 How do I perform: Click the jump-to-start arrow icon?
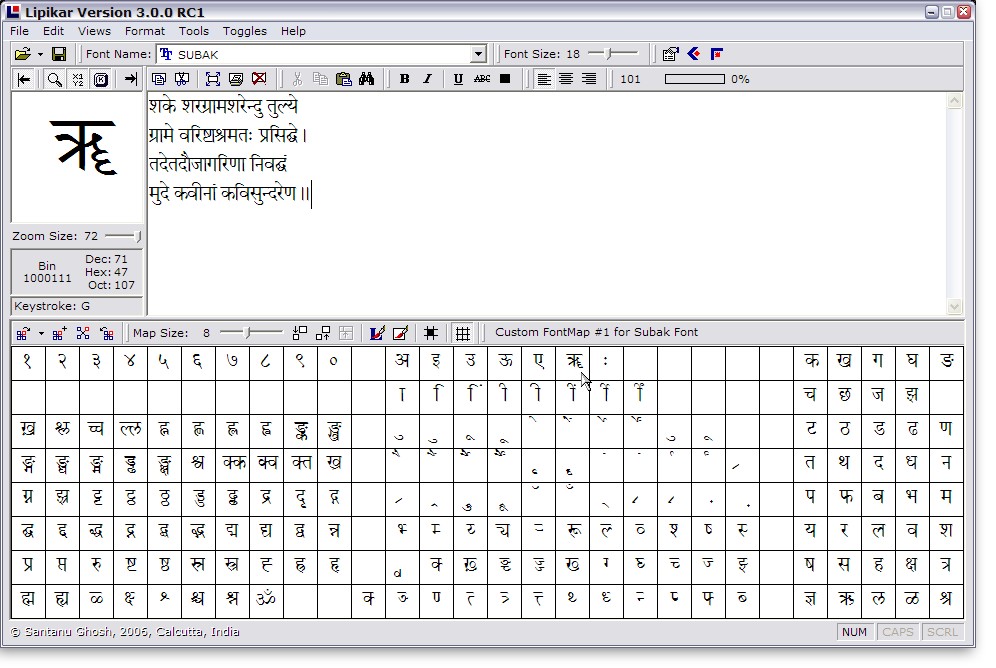(x=24, y=79)
